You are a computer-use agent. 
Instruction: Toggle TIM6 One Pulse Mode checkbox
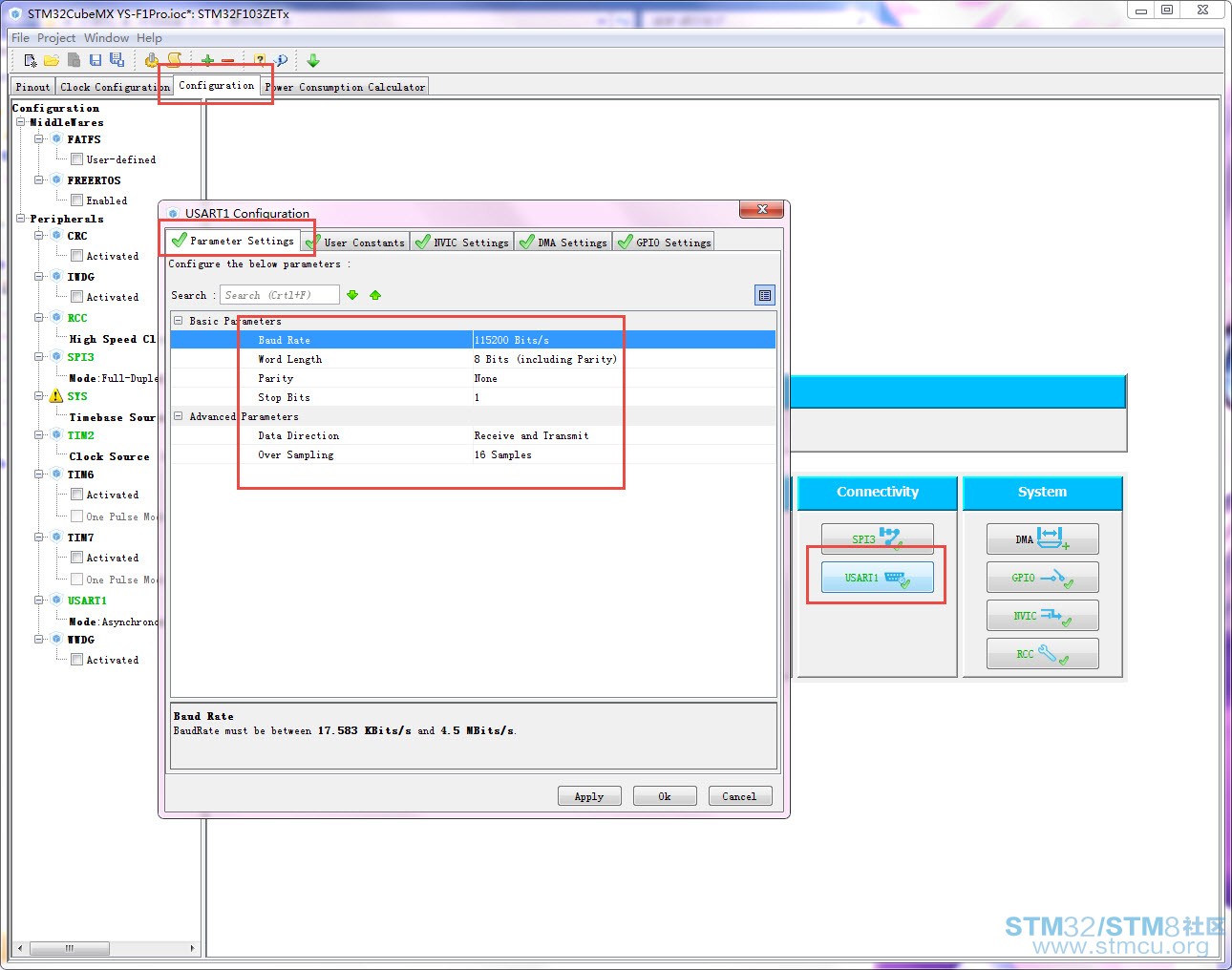[76, 516]
